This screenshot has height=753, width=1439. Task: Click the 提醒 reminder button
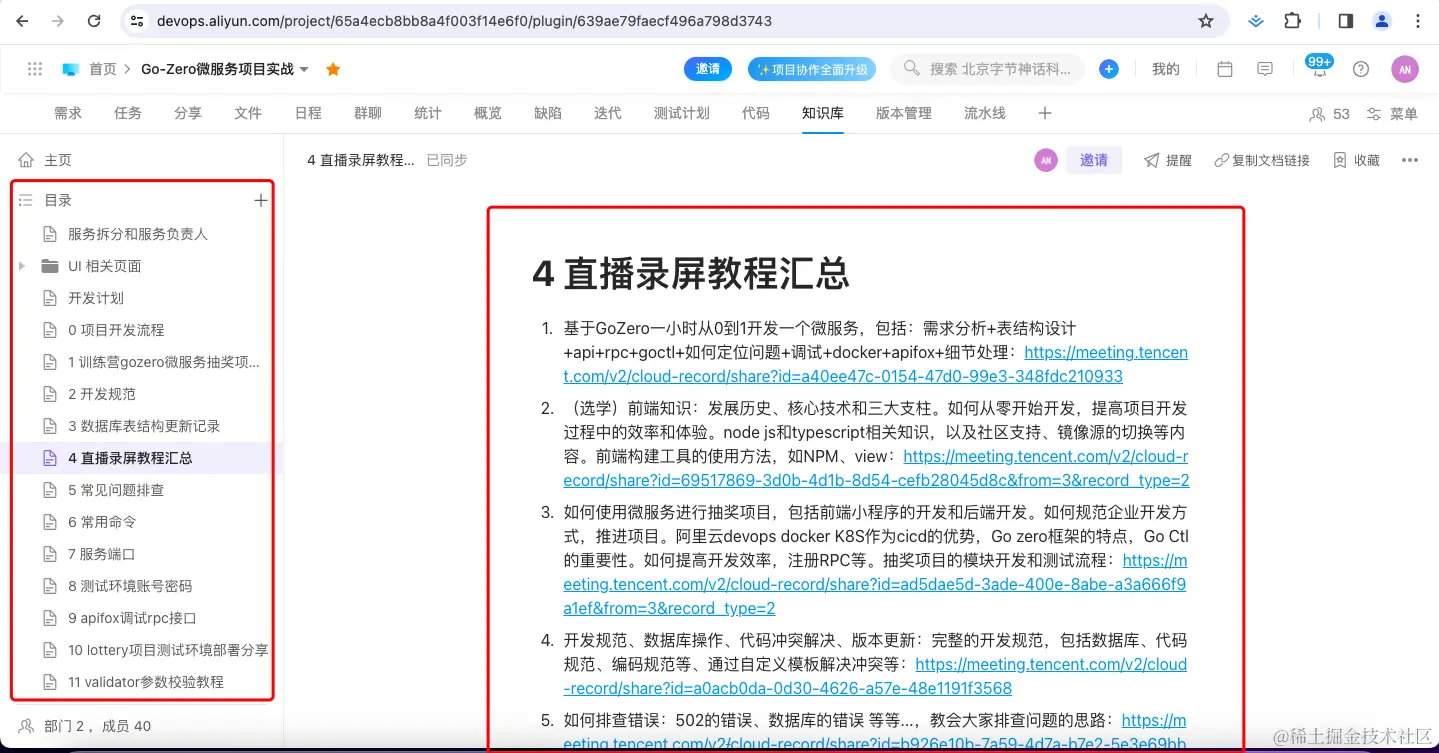[1168, 160]
